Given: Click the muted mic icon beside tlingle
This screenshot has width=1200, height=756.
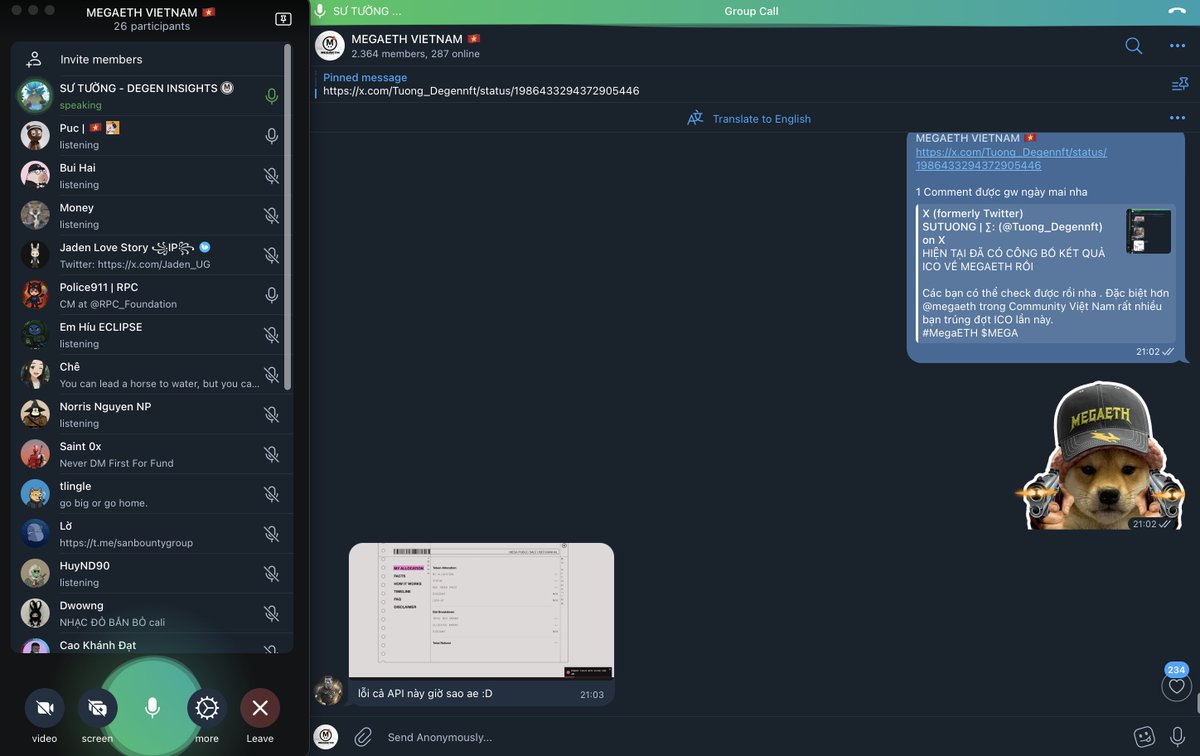Looking at the screenshot, I should pos(271,494).
